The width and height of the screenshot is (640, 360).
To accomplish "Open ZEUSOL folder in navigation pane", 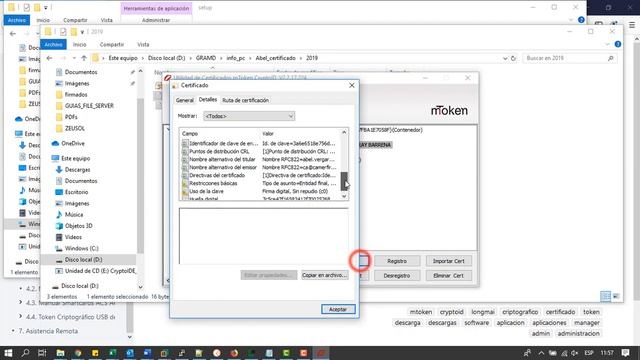I will [75, 128].
